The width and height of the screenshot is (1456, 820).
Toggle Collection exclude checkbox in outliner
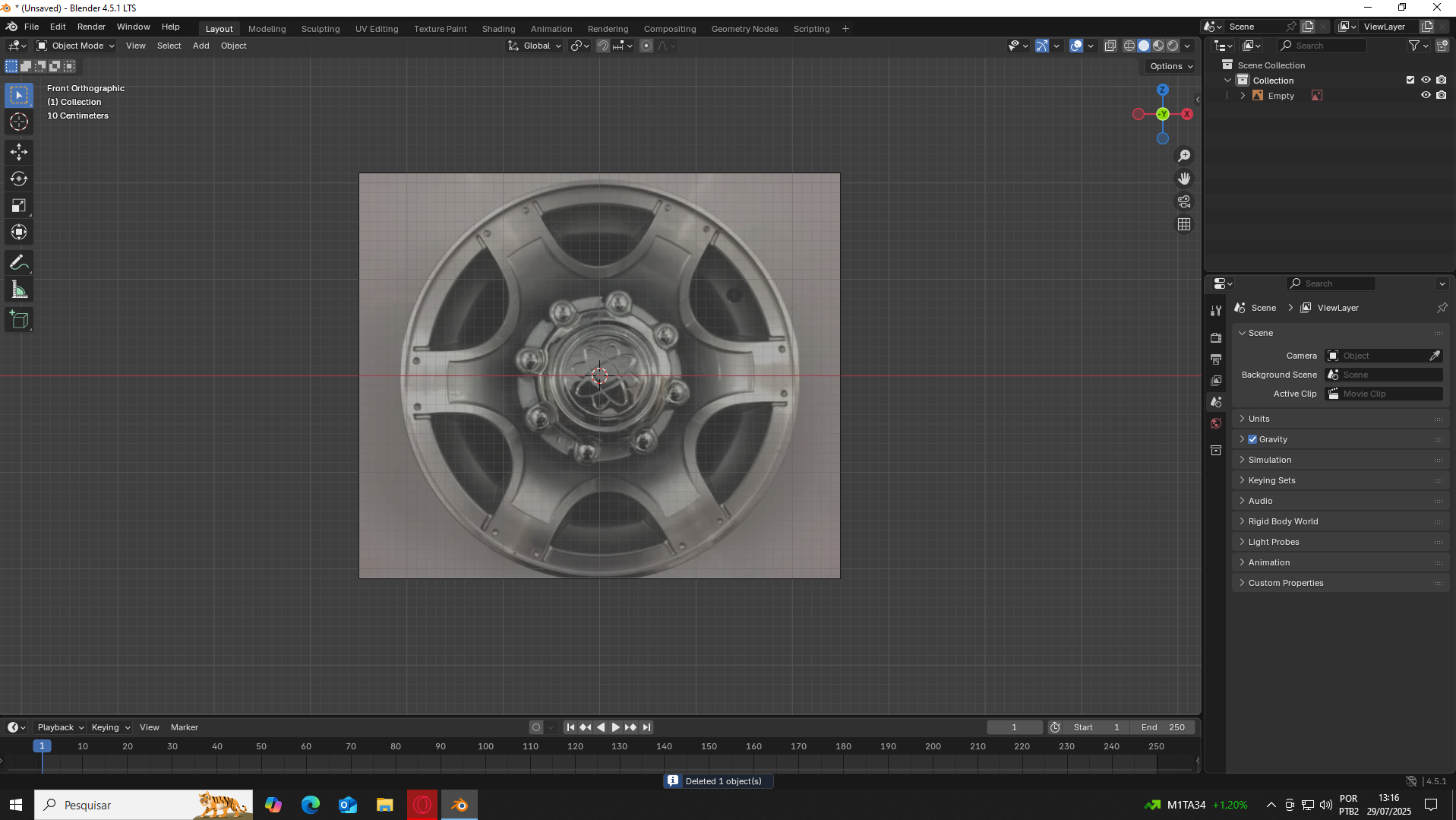(1410, 80)
